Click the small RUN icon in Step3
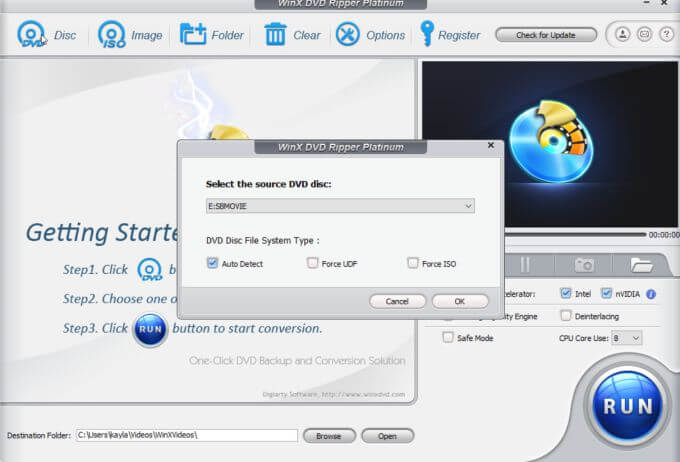Screen dimensions: 680x462 150,329
